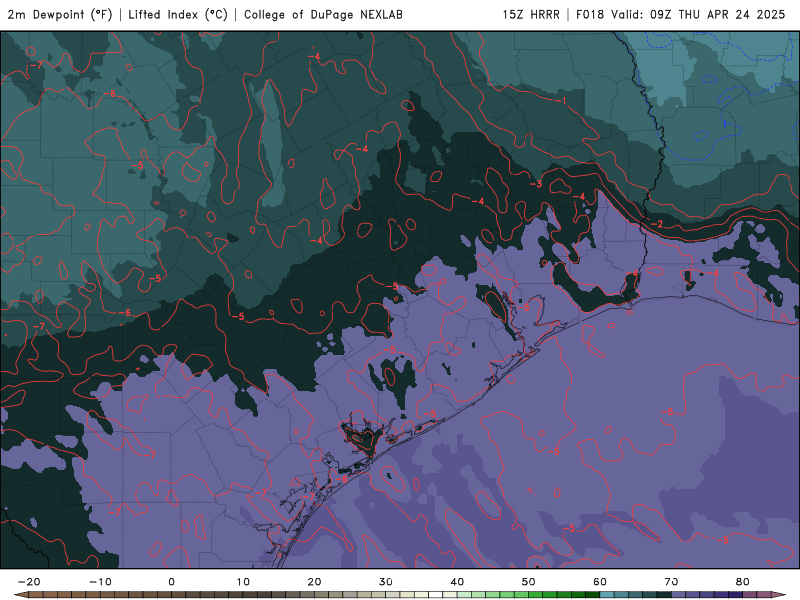This screenshot has height=600, width=800.
Task: Click the red "-2" lifted index contour label
Action: [657, 224]
